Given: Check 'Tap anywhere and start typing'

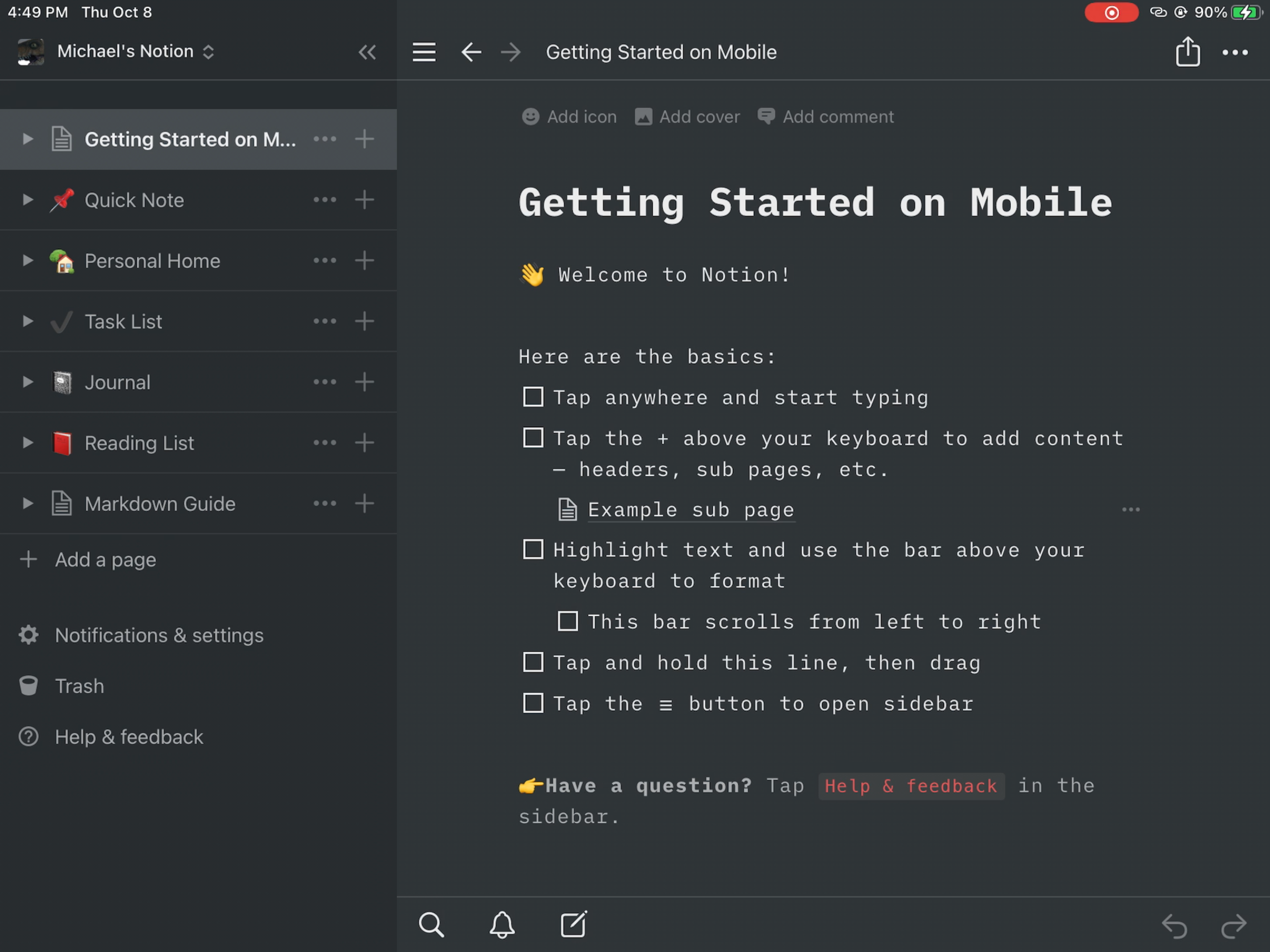Looking at the screenshot, I should [x=533, y=397].
